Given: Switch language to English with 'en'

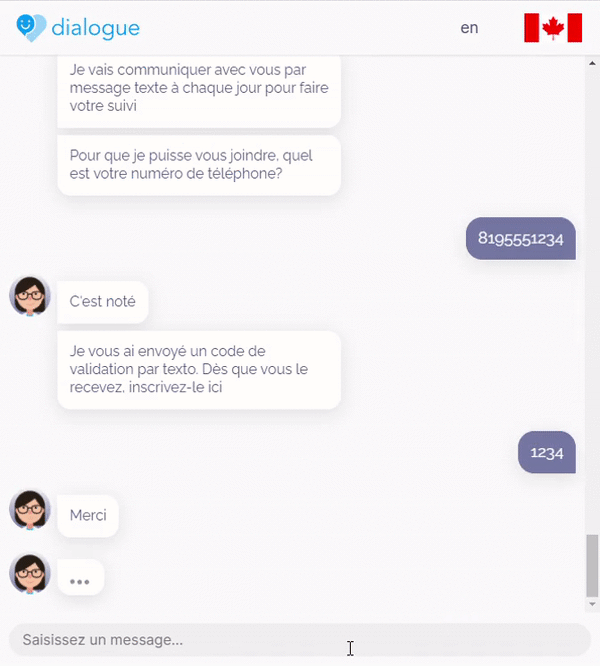Looking at the screenshot, I should 469,28.
